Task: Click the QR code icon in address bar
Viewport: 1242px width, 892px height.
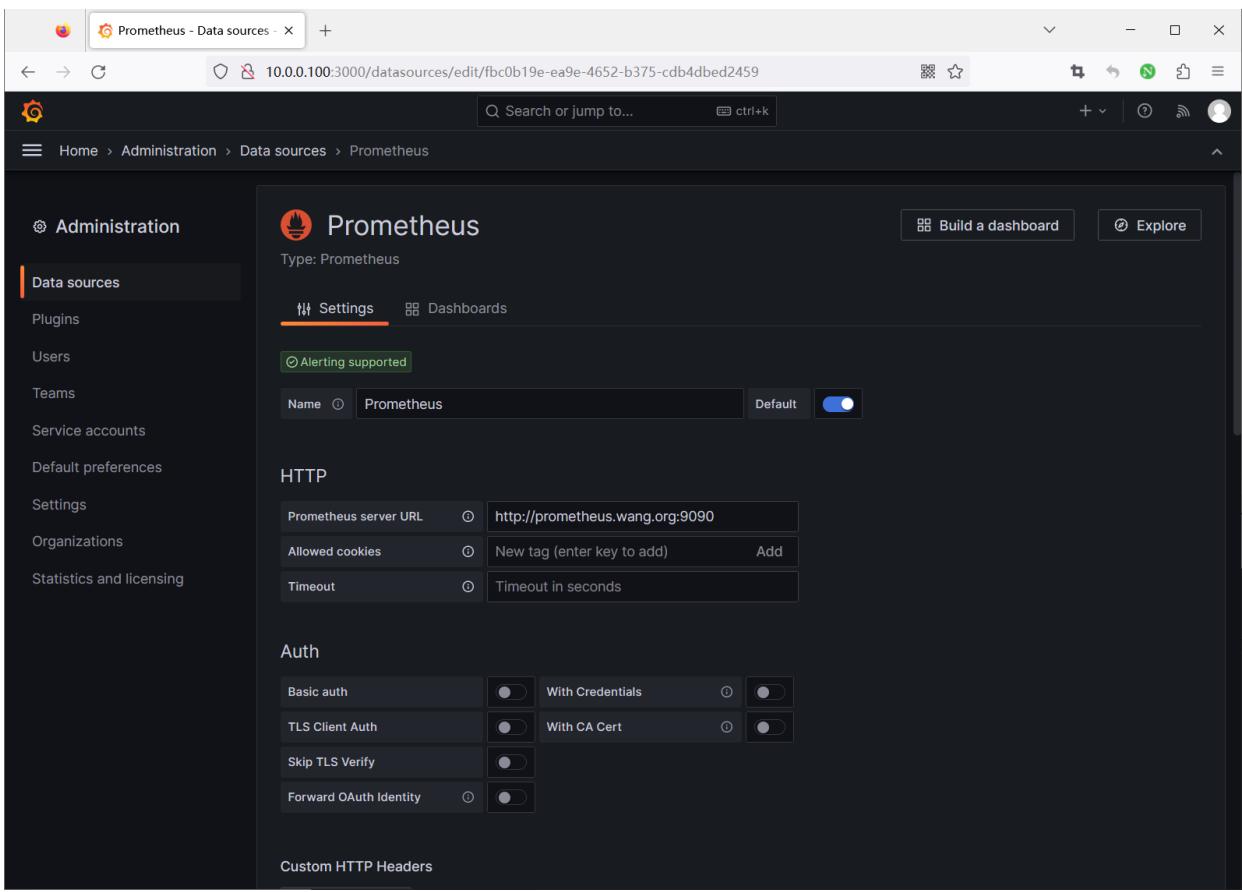Action: [x=928, y=72]
